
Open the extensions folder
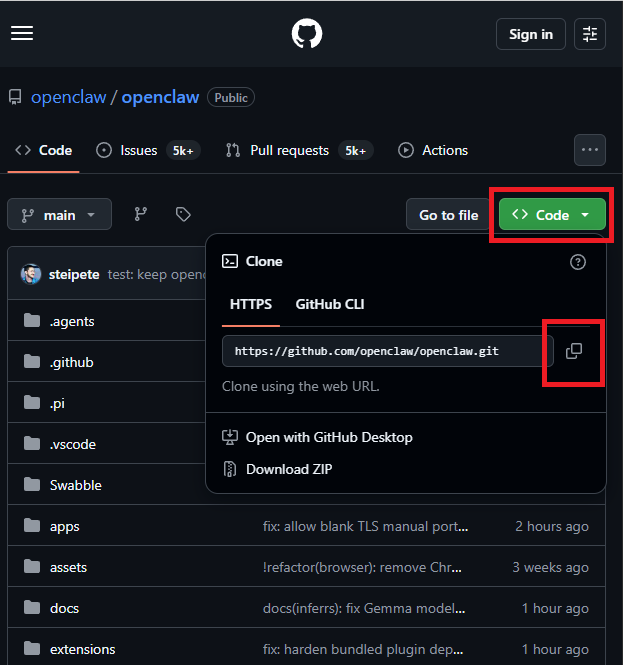click(83, 649)
